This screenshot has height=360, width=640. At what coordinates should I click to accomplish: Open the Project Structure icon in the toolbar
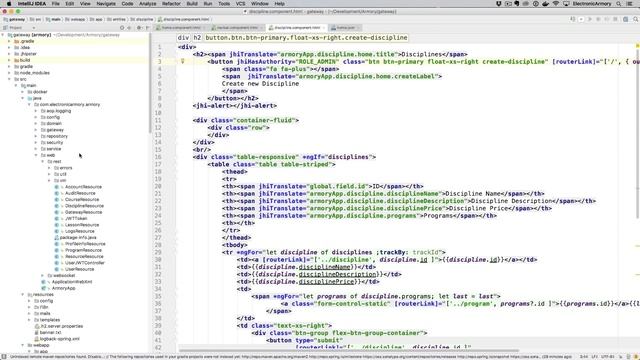(625, 19)
